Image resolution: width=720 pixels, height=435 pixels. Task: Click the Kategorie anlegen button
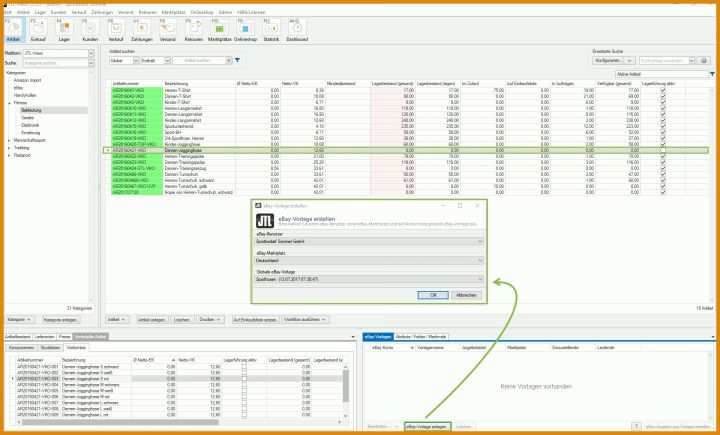(61, 319)
